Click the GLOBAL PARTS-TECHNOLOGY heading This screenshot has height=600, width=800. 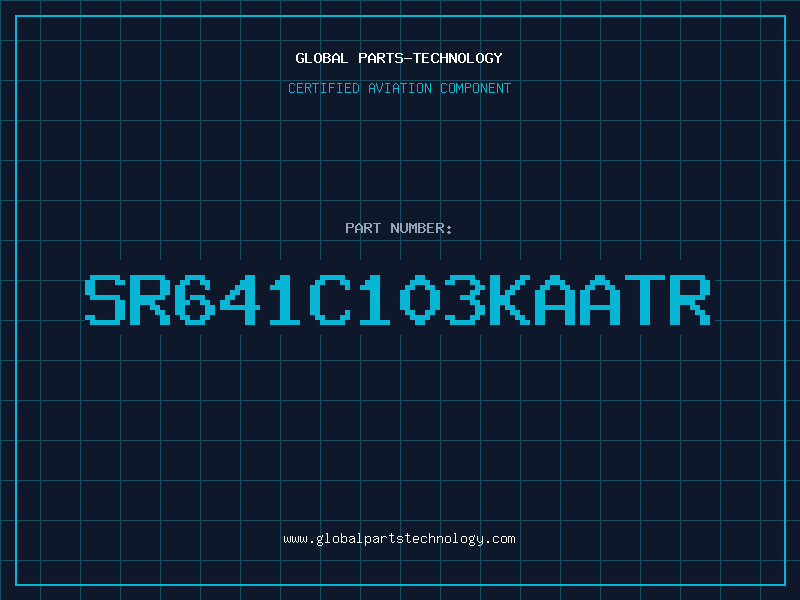(x=399, y=58)
